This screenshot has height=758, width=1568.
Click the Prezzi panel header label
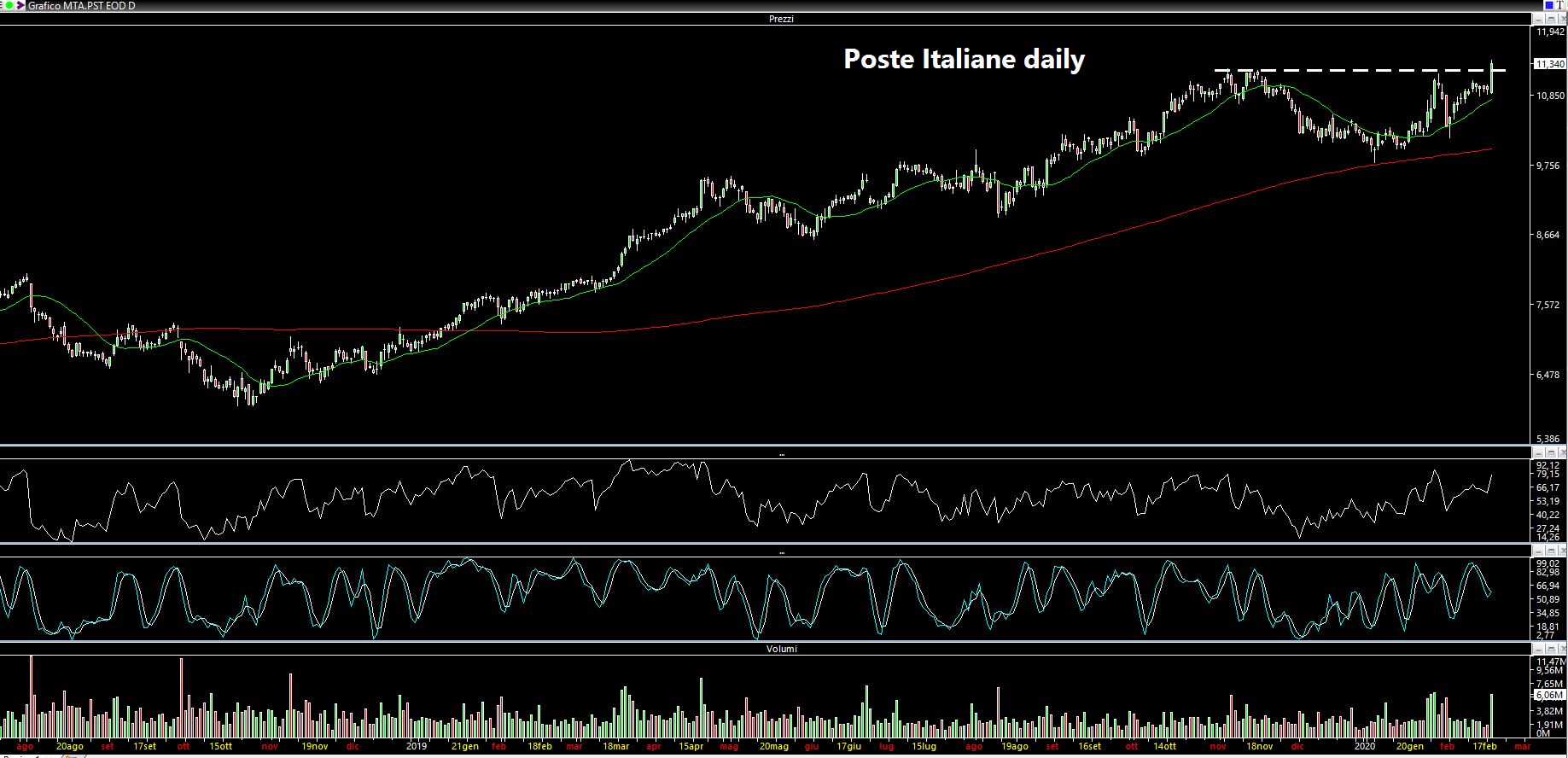(x=781, y=19)
